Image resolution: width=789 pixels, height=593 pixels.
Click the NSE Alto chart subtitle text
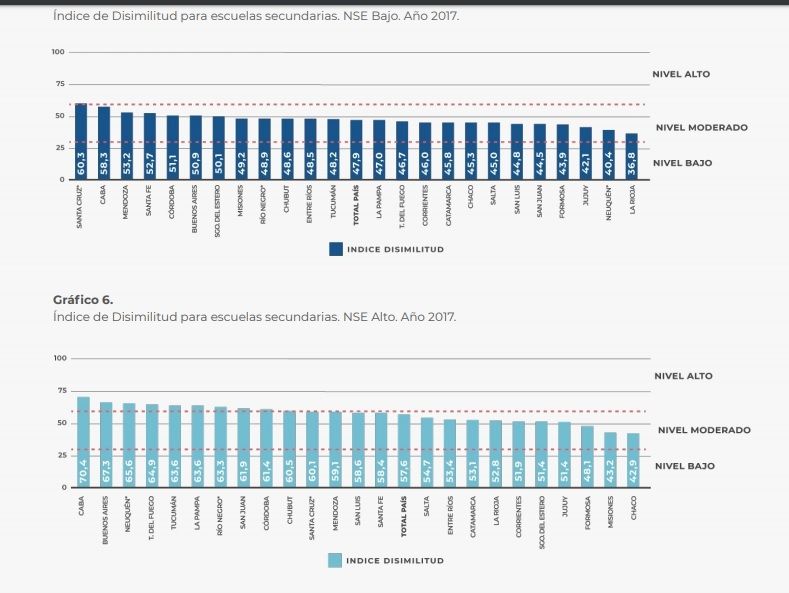point(254,316)
